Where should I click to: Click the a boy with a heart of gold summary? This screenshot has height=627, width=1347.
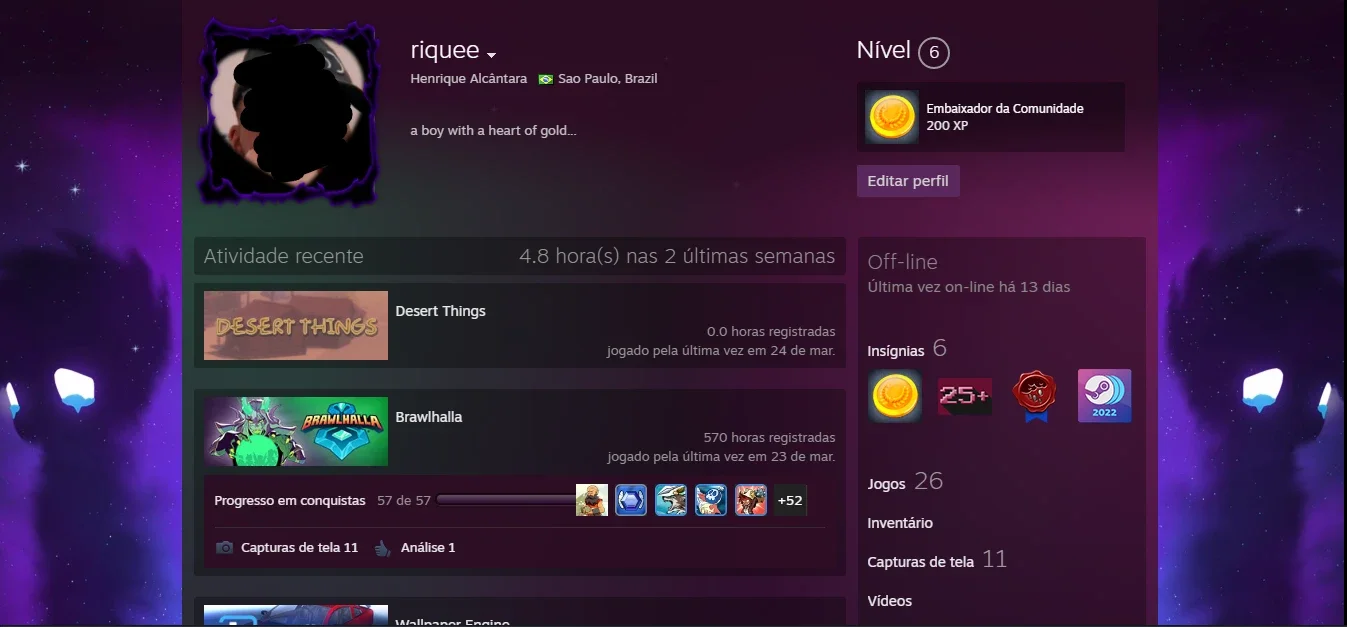[493, 131]
